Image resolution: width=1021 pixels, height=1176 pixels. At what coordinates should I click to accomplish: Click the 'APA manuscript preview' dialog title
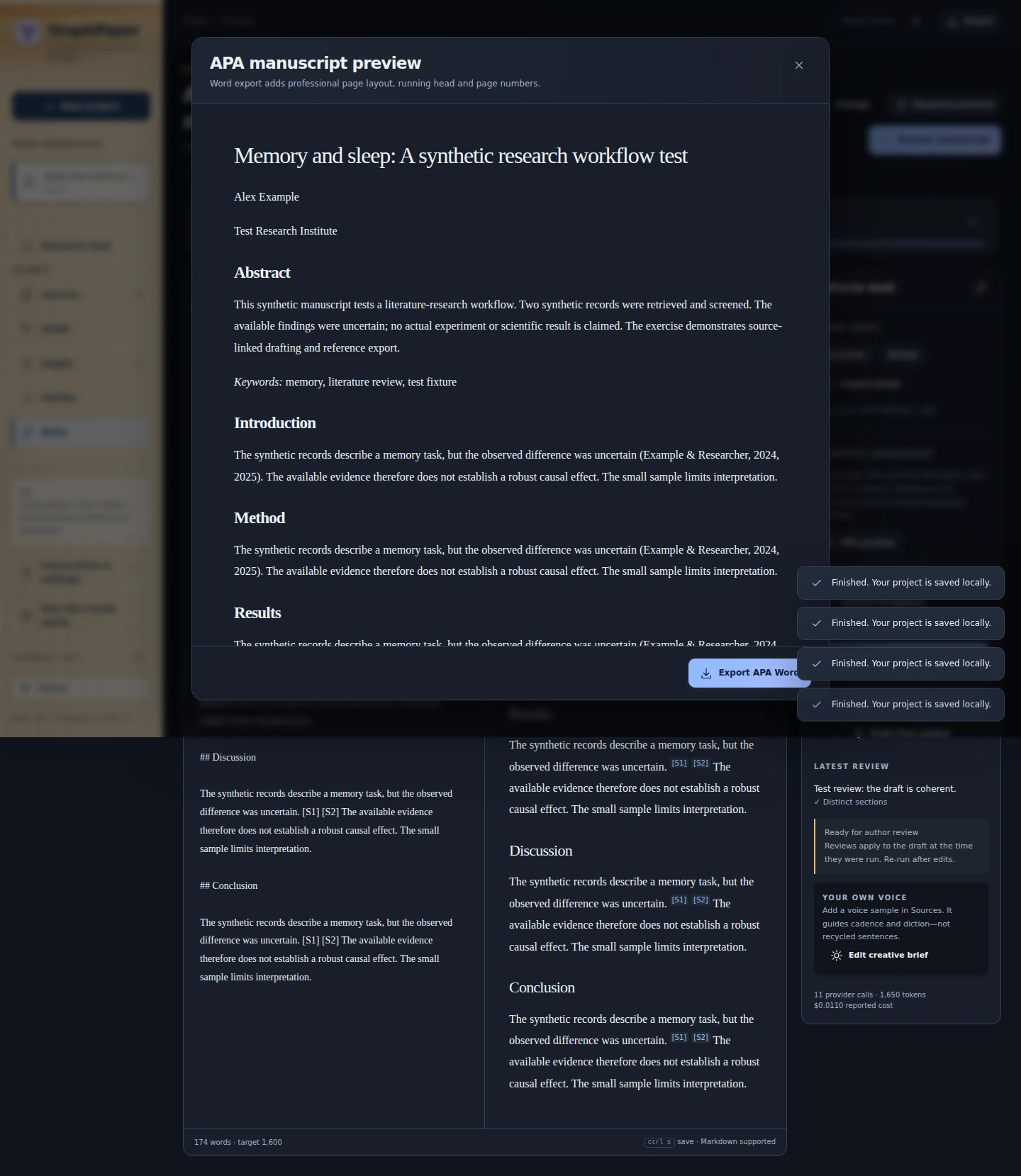(316, 63)
